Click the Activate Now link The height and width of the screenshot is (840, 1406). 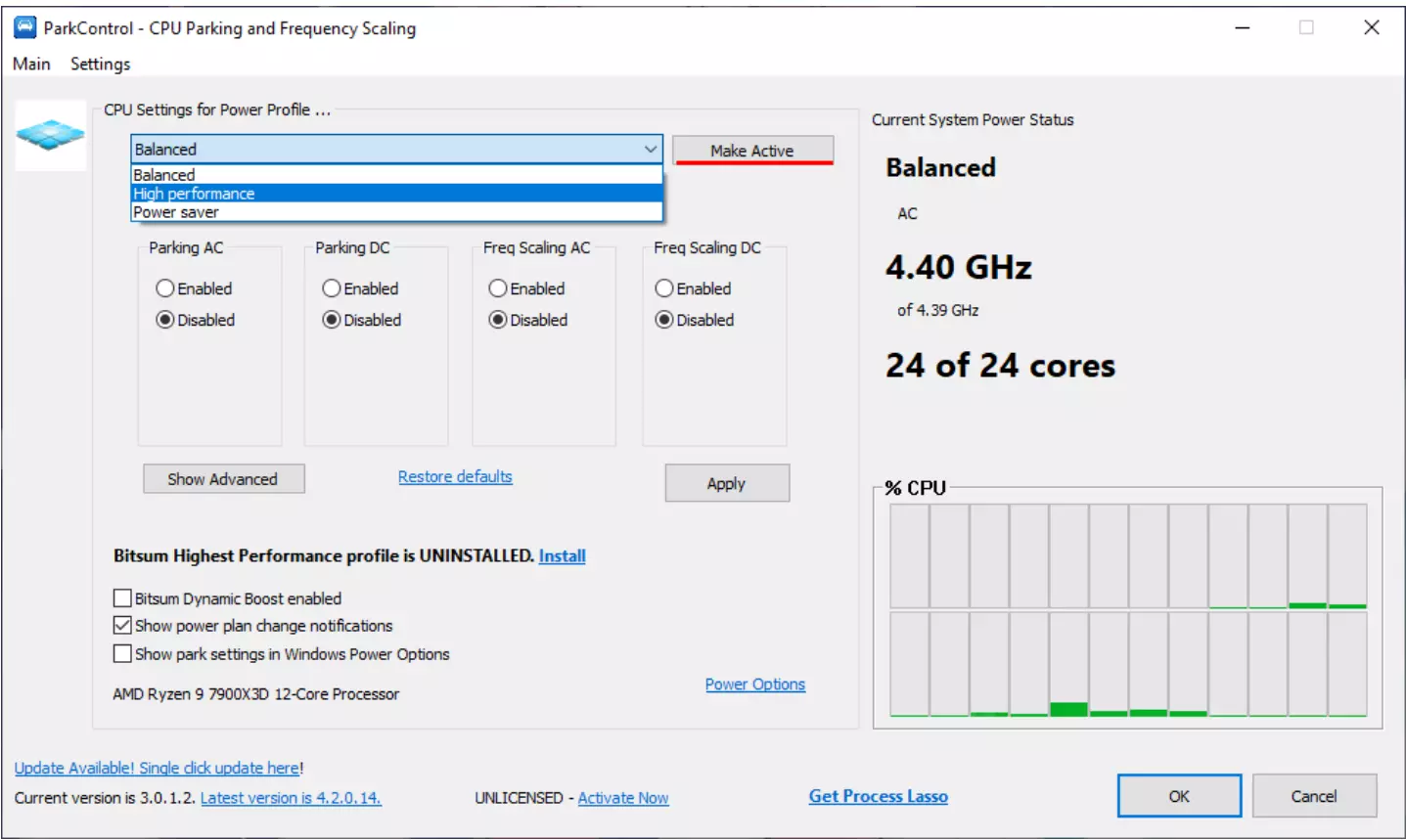(623, 798)
